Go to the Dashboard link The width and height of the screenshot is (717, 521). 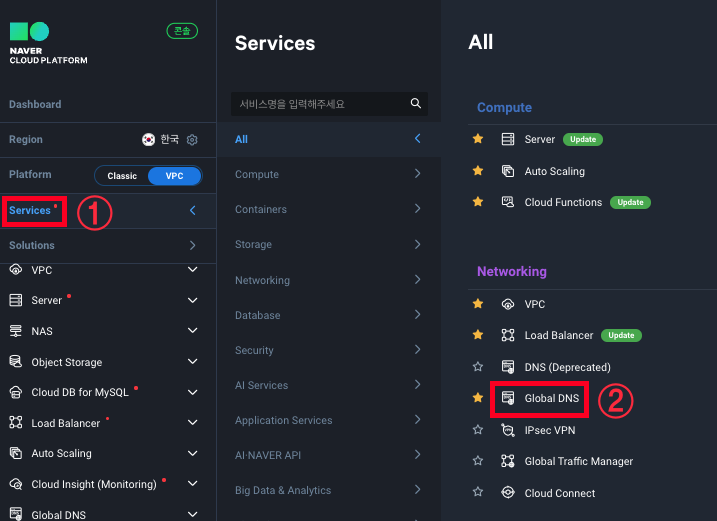(x=35, y=104)
